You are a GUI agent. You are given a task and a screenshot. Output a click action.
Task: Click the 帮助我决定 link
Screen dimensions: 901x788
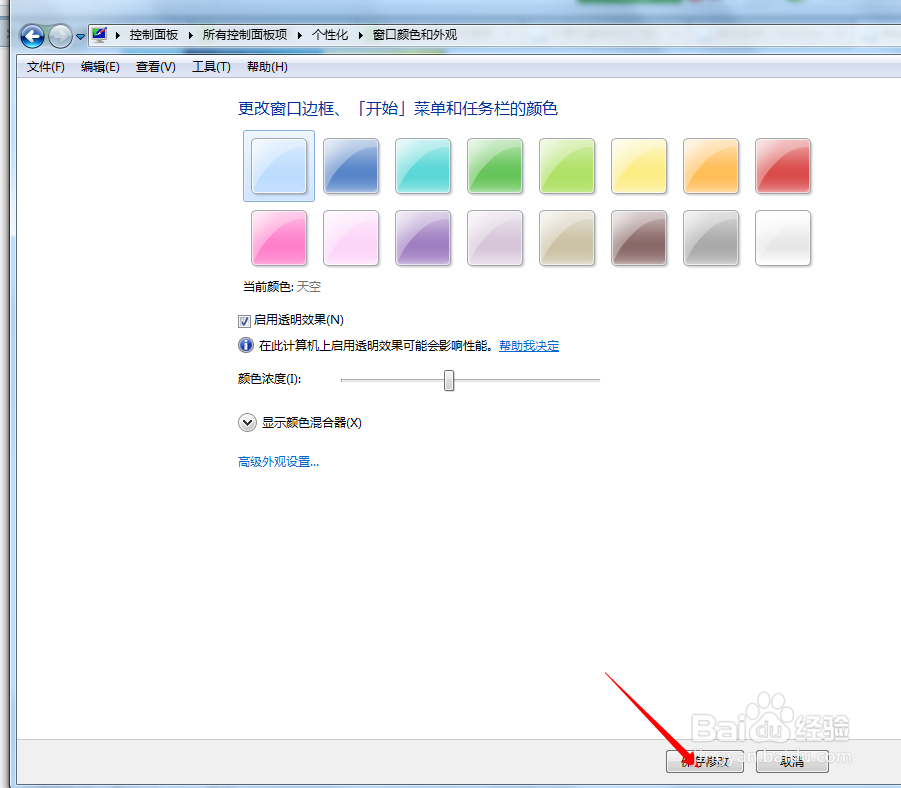(x=531, y=345)
